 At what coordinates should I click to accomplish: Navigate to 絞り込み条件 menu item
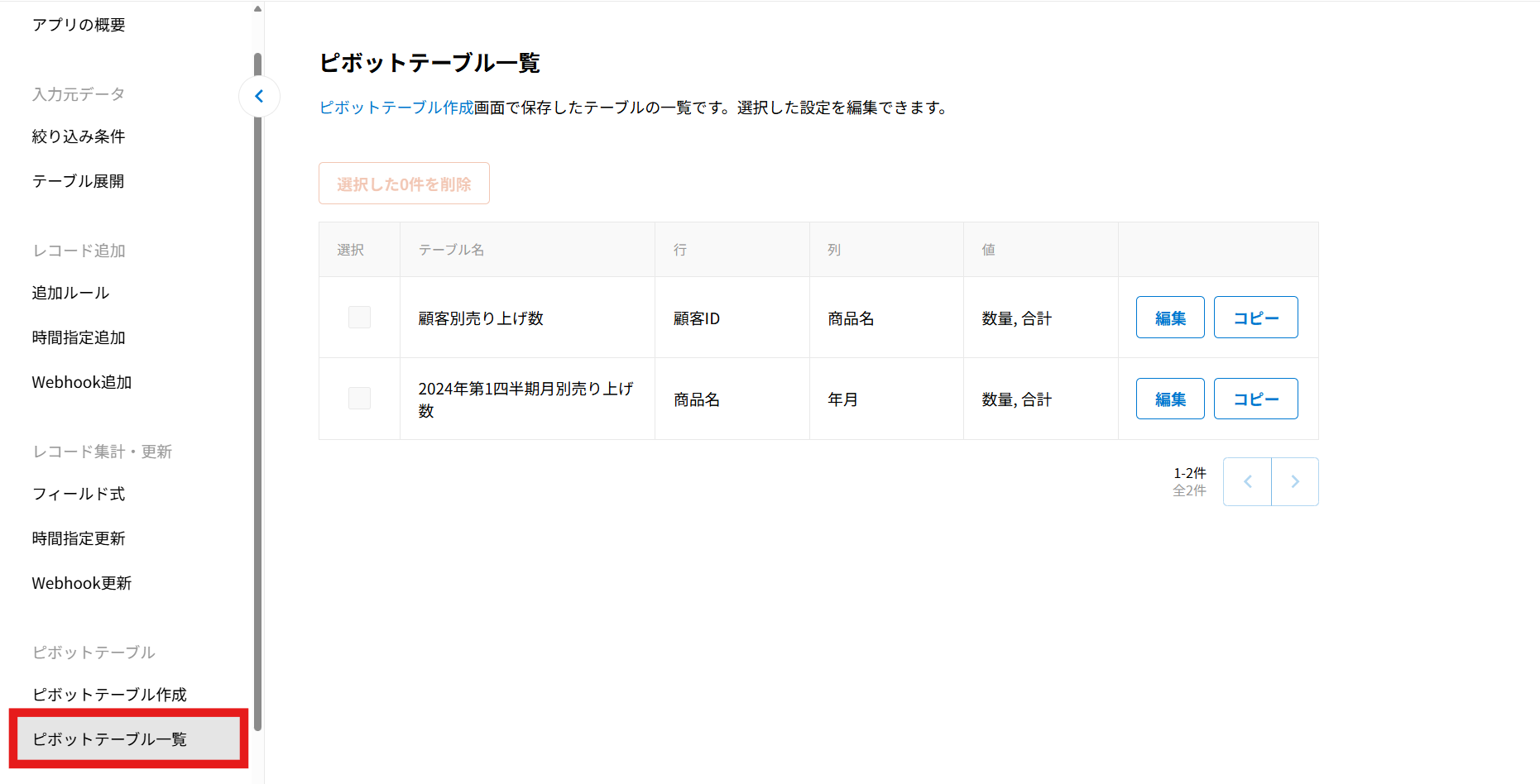click(79, 136)
